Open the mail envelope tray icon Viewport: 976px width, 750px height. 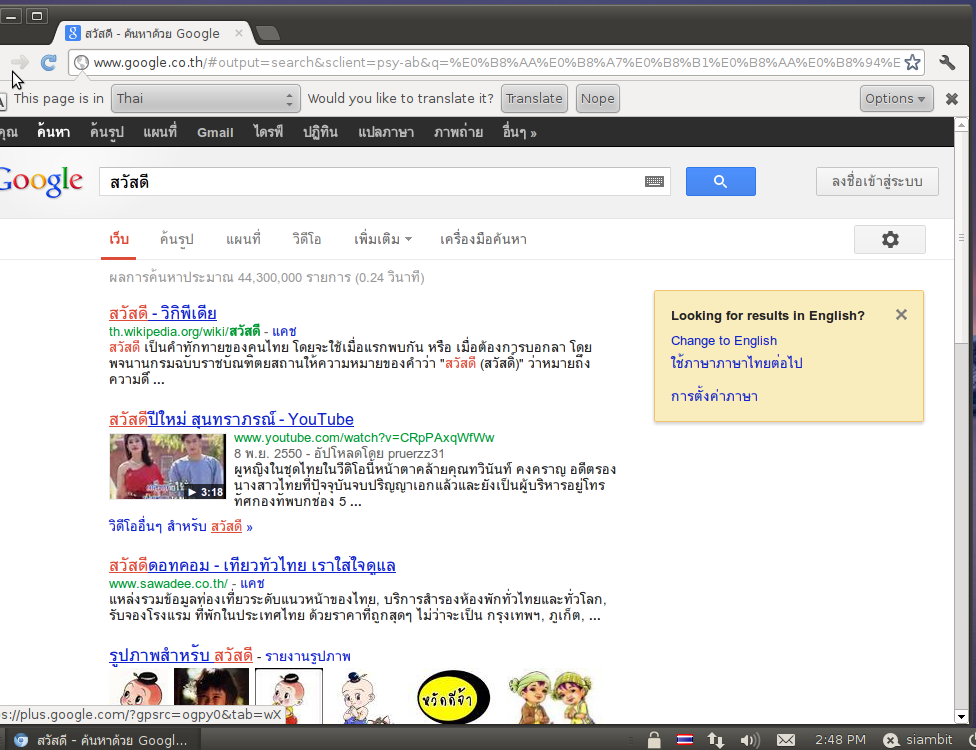(x=786, y=739)
